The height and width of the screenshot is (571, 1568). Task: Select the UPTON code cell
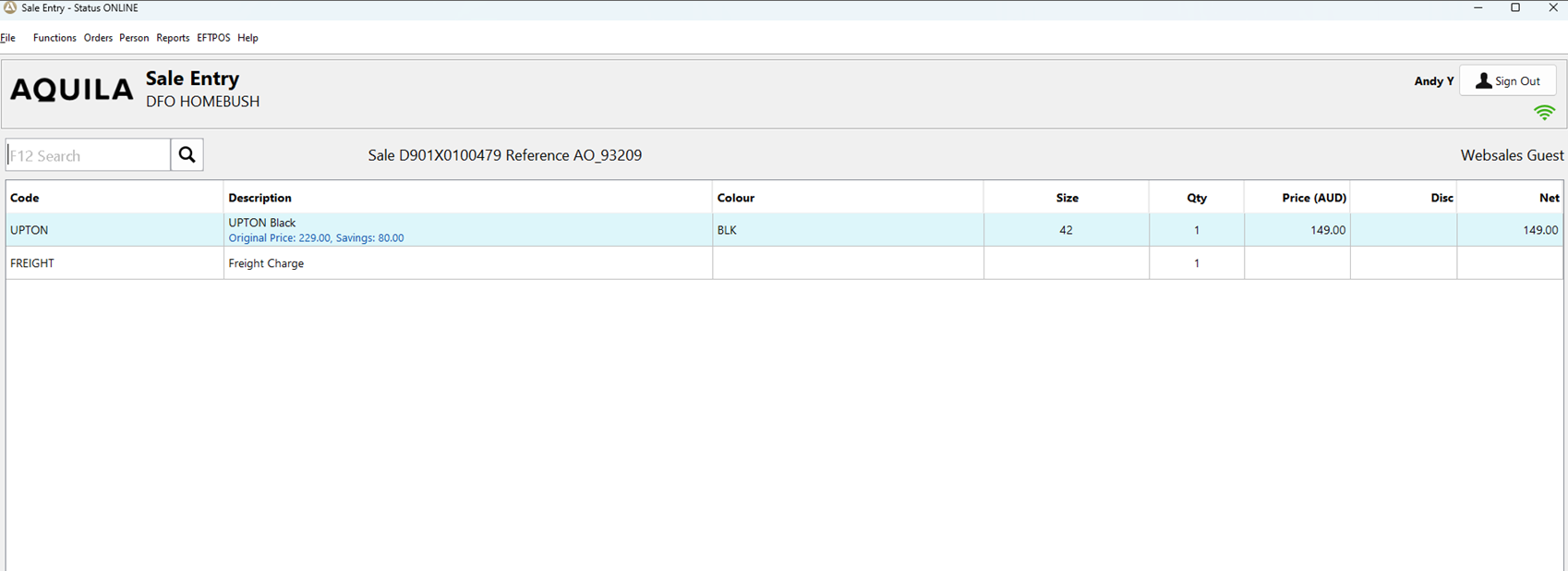(115, 230)
